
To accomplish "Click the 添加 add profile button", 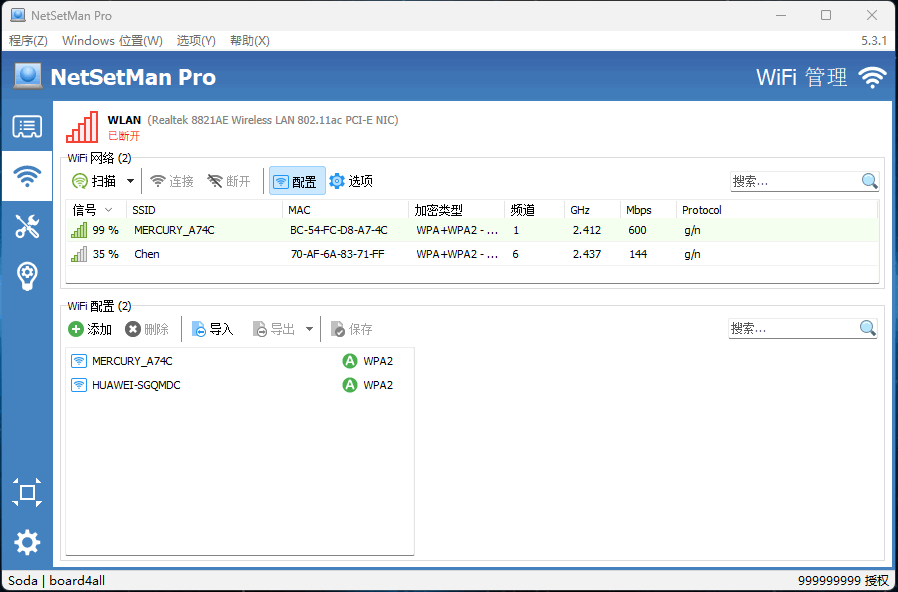I will [90, 329].
